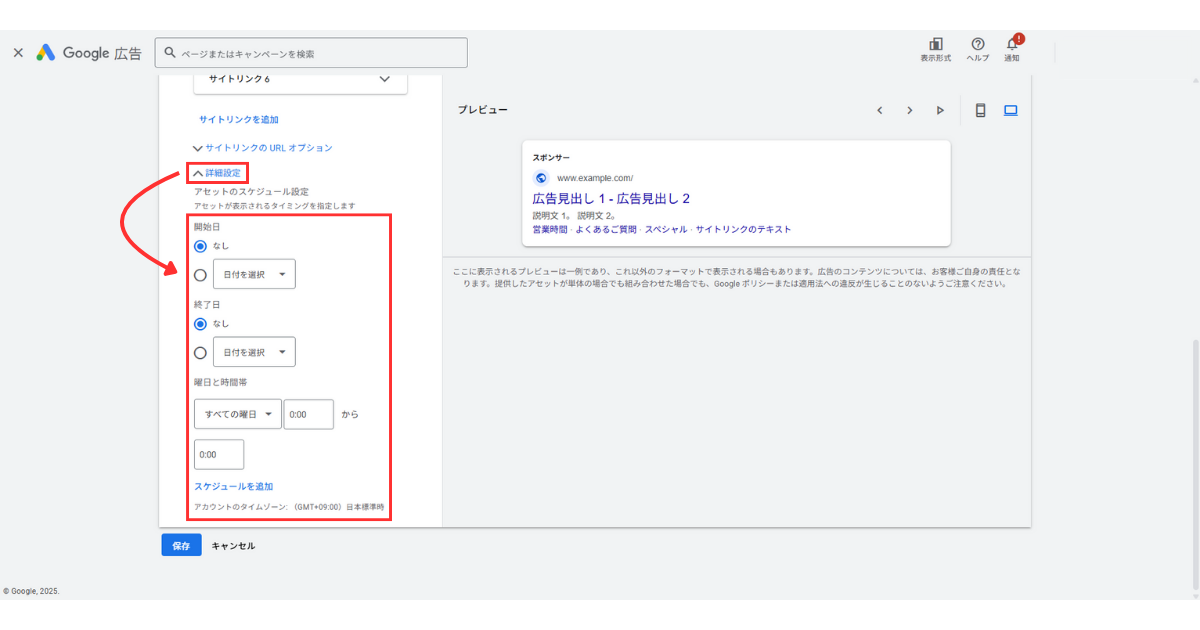Viewport: 1200px width, 630px height.
Task: Click the キャンセル button
Action: tap(233, 546)
